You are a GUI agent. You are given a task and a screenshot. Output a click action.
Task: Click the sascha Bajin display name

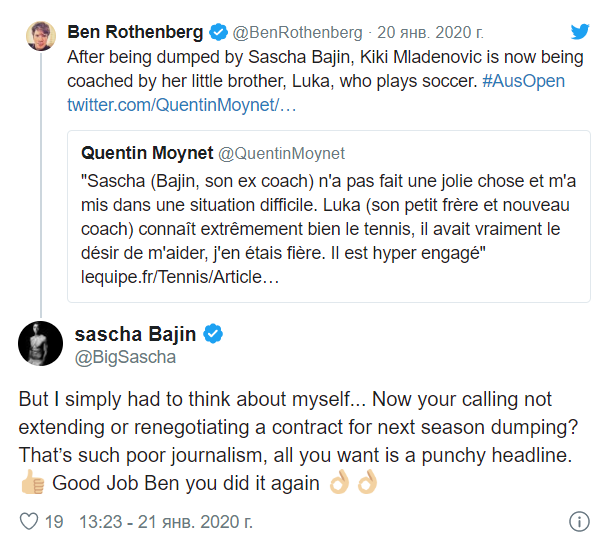pyautogui.click(x=136, y=333)
